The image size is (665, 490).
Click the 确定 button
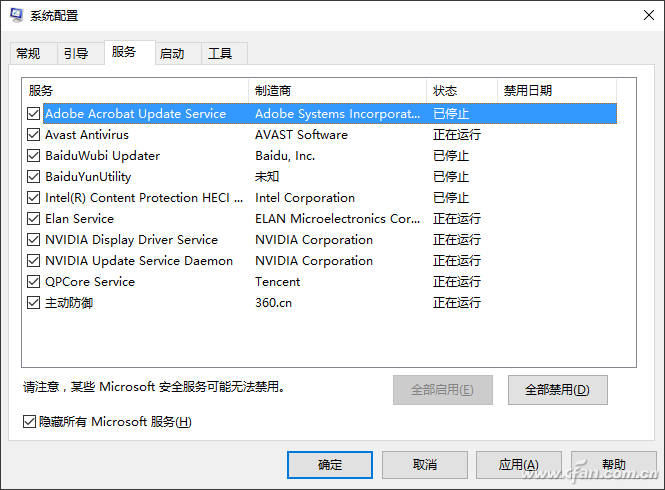click(329, 465)
